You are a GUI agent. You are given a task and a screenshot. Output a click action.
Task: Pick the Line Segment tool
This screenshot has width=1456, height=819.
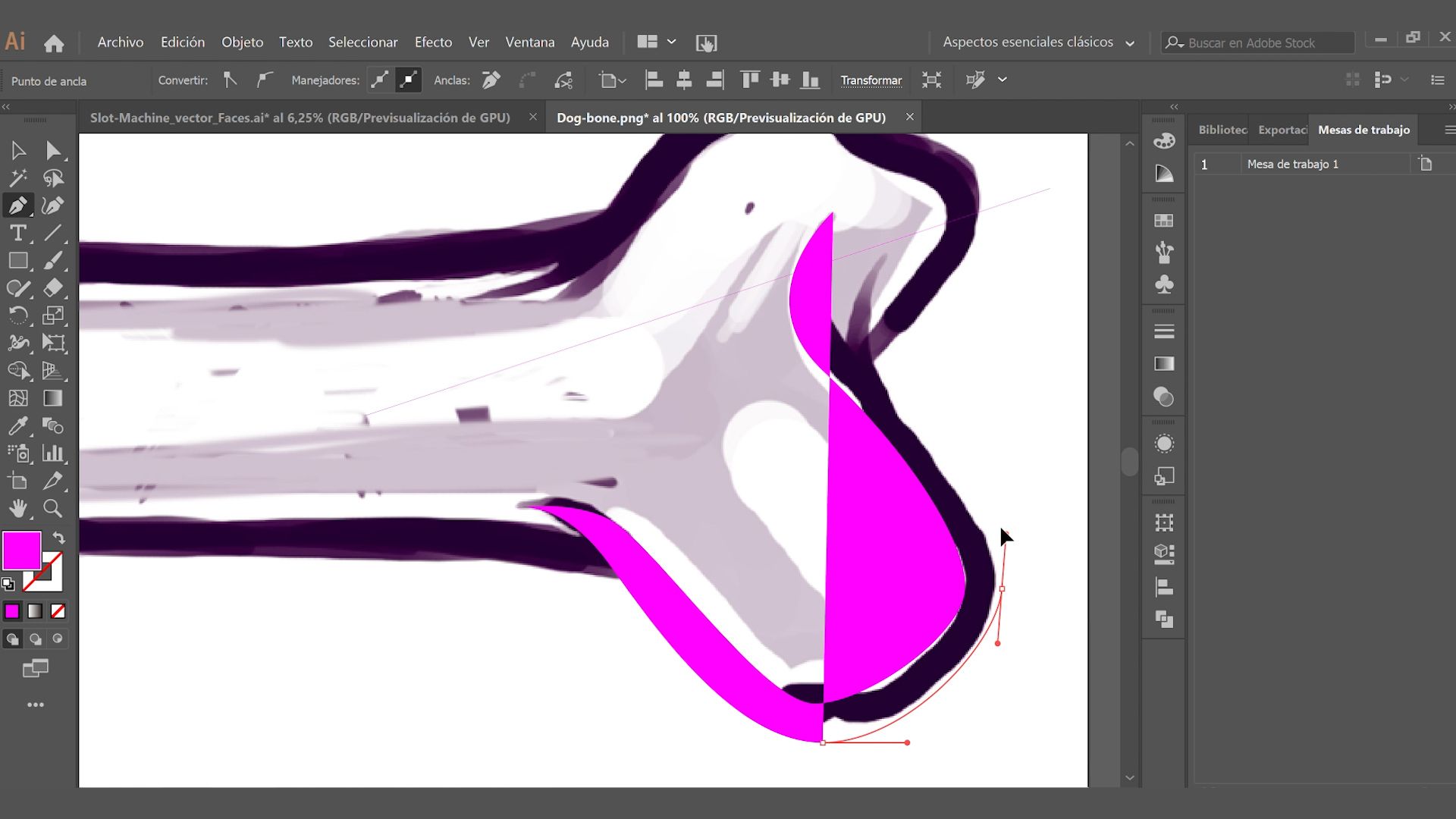(53, 233)
